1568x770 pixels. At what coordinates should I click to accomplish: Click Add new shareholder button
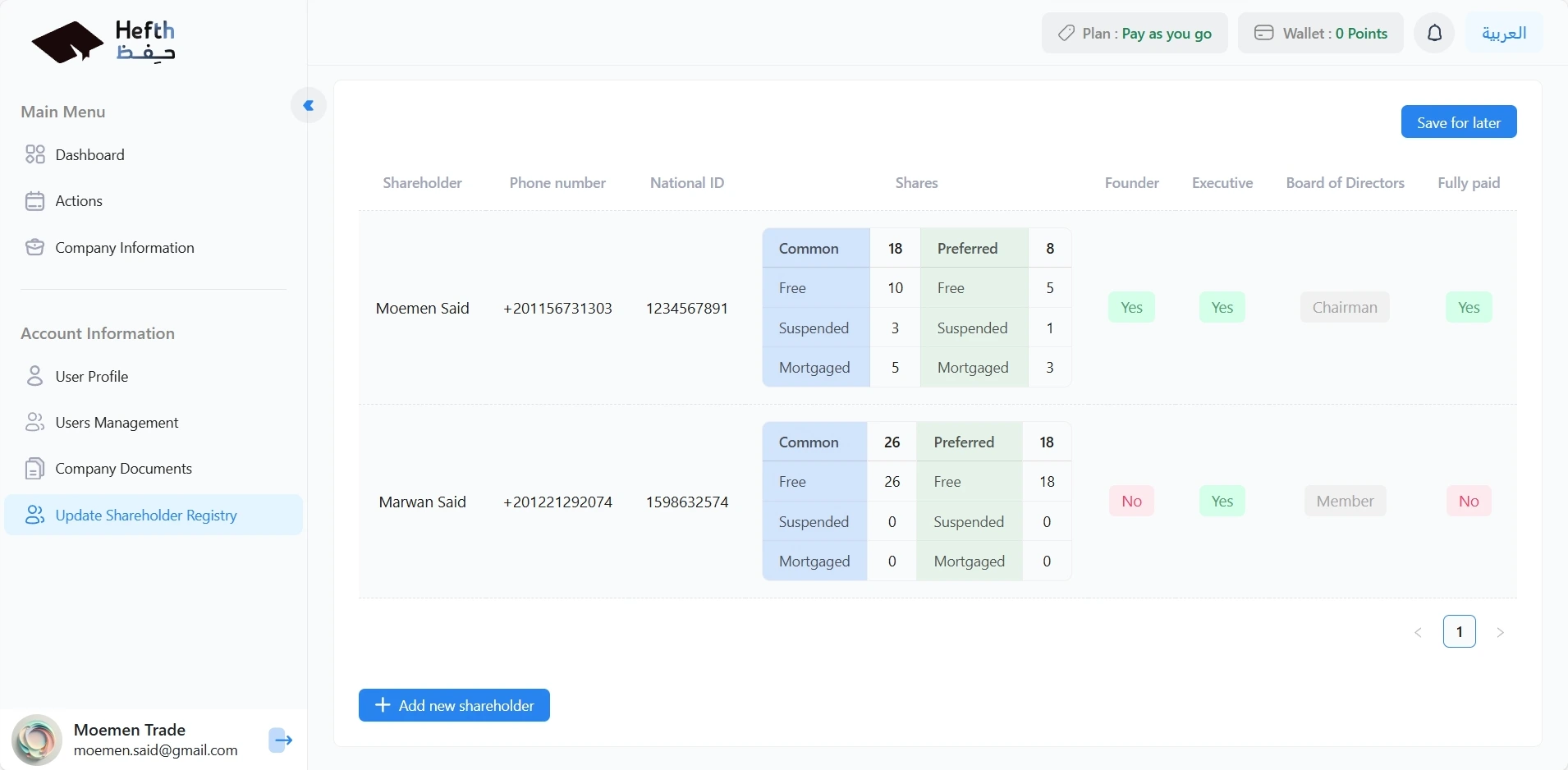pyautogui.click(x=454, y=705)
